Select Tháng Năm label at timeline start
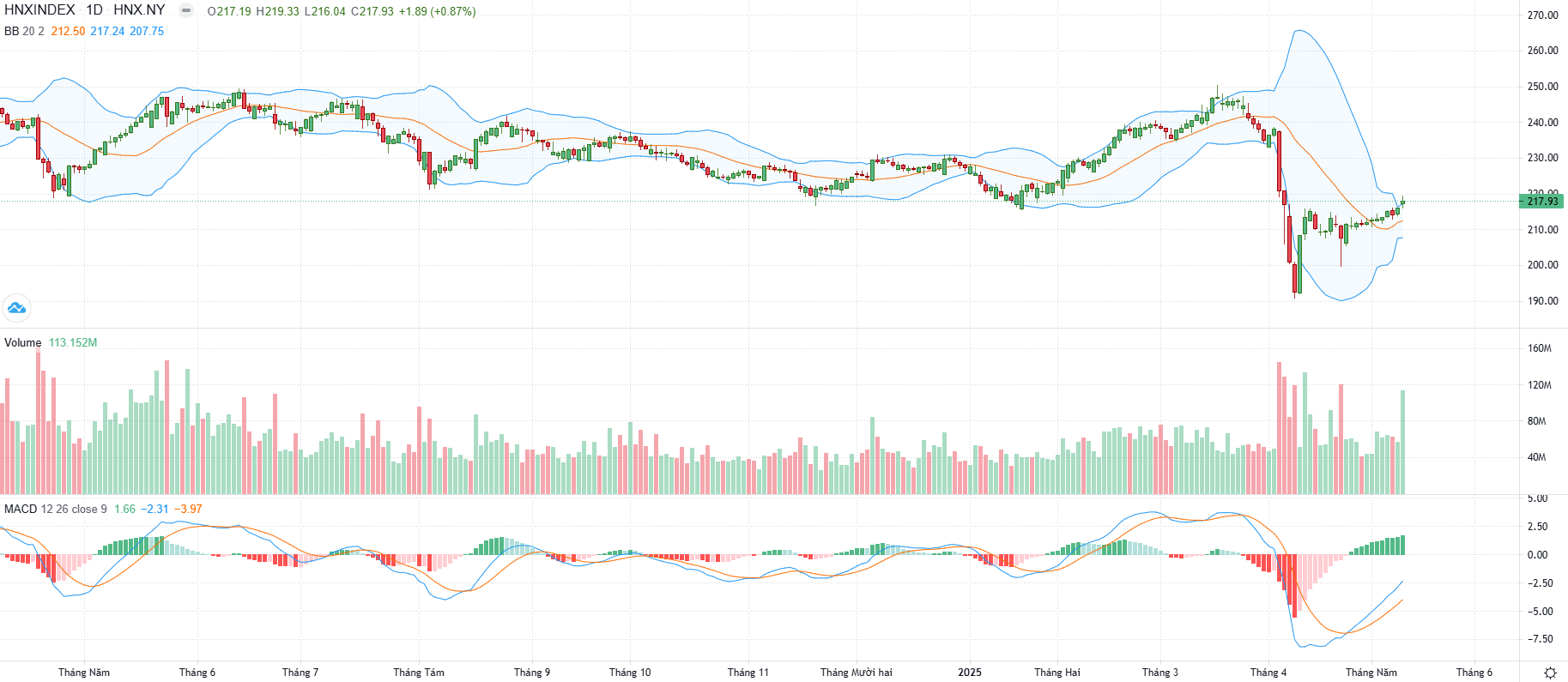Image resolution: width=1568 pixels, height=682 pixels. click(x=84, y=673)
